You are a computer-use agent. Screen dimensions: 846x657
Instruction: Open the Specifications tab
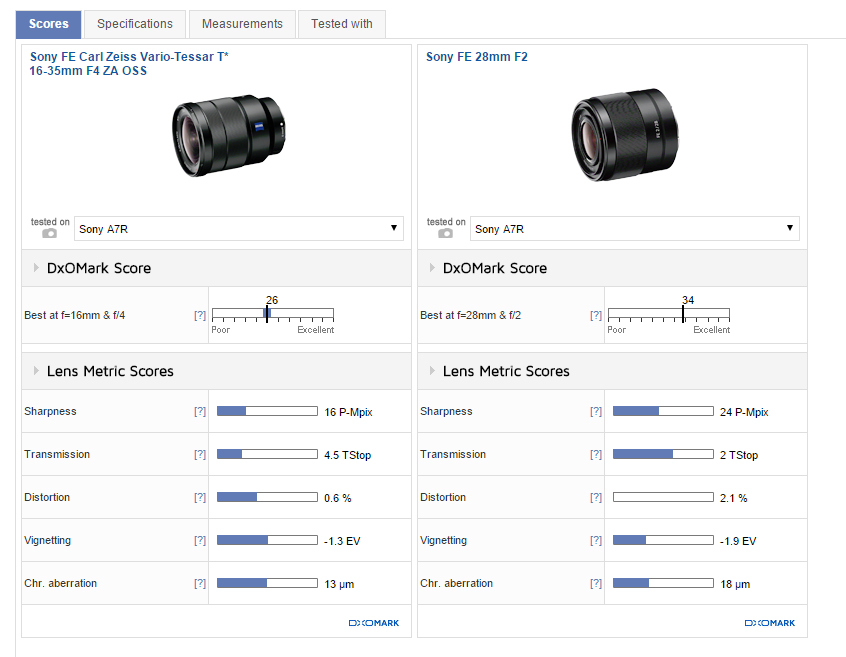(135, 24)
